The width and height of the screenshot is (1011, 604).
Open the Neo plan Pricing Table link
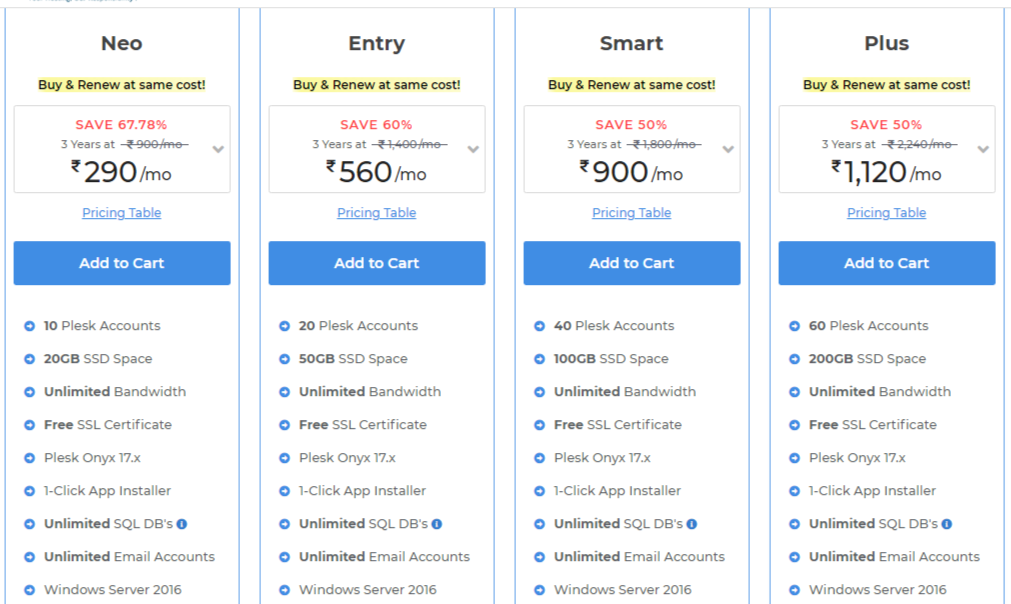click(x=122, y=213)
